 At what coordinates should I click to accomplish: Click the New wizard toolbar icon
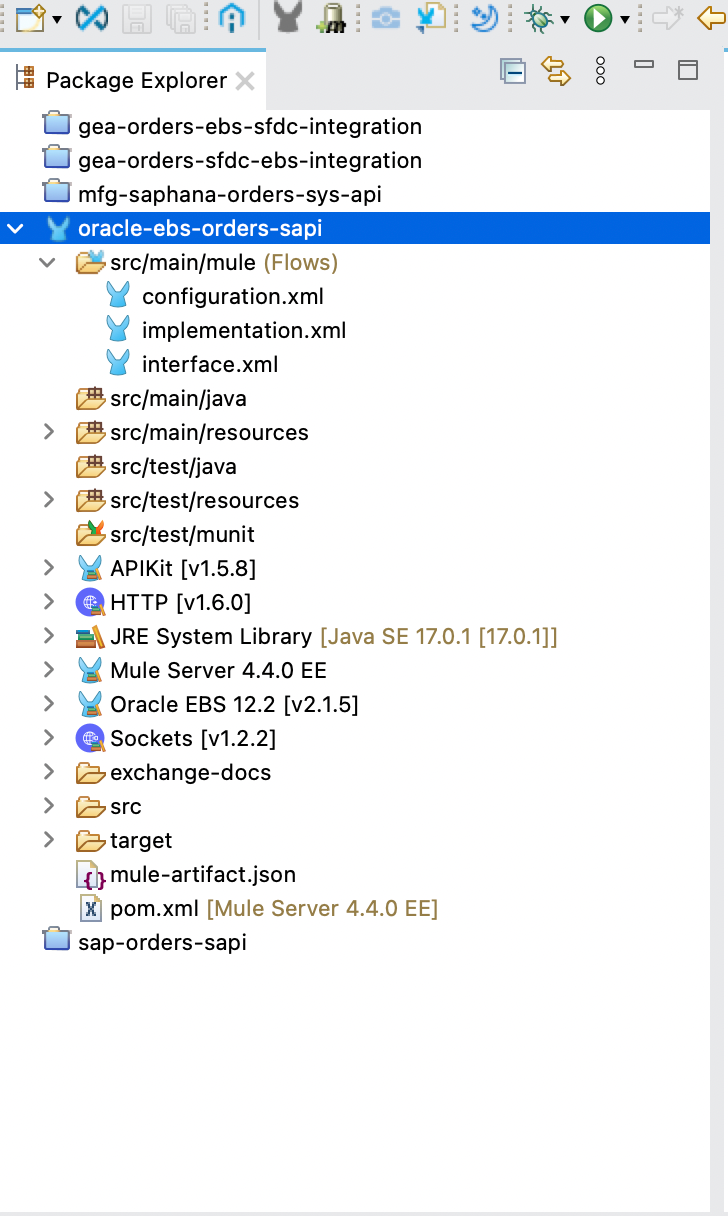[31, 17]
